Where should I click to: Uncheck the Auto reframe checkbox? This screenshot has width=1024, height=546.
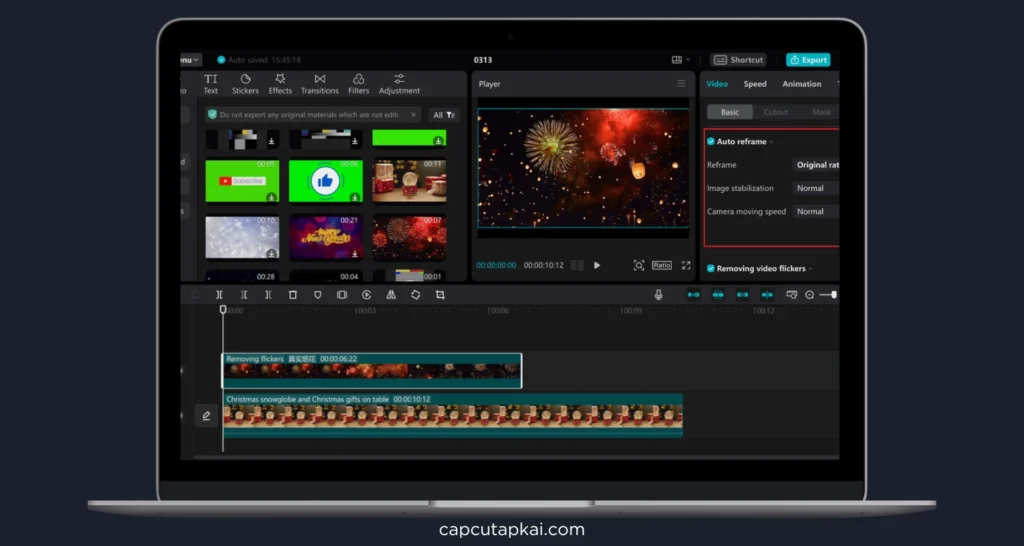711,142
